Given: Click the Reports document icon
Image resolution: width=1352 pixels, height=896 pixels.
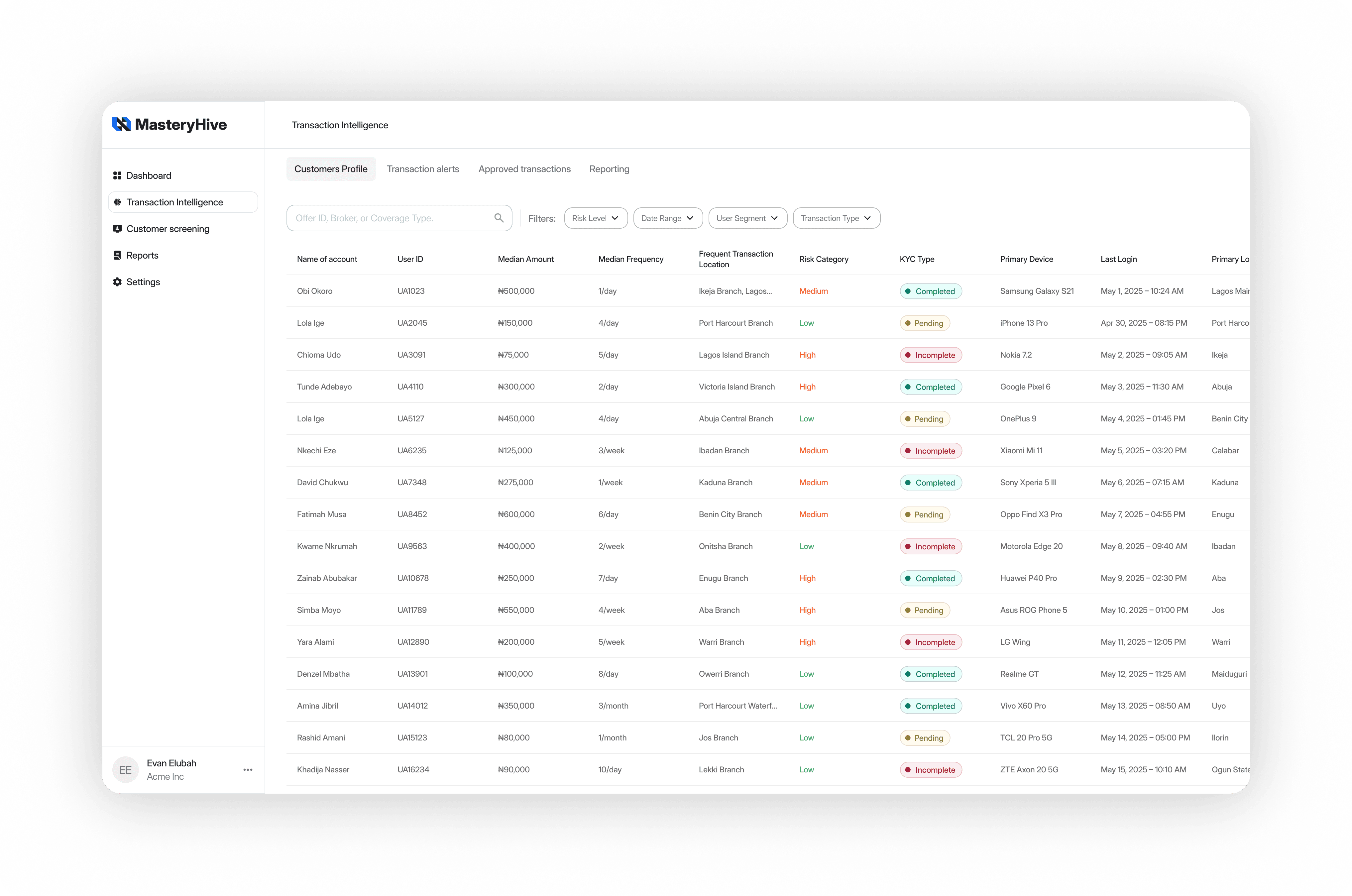Looking at the screenshot, I should click(x=117, y=256).
